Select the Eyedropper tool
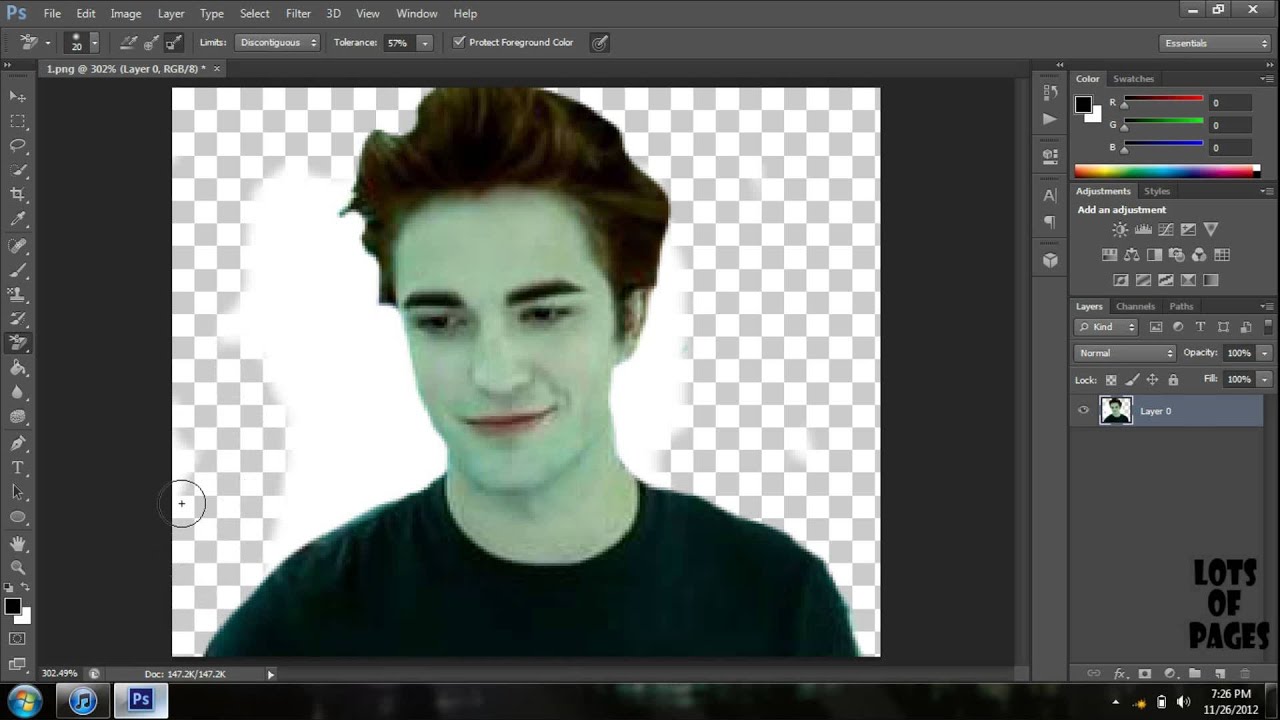The height and width of the screenshot is (720, 1280). pyautogui.click(x=18, y=220)
